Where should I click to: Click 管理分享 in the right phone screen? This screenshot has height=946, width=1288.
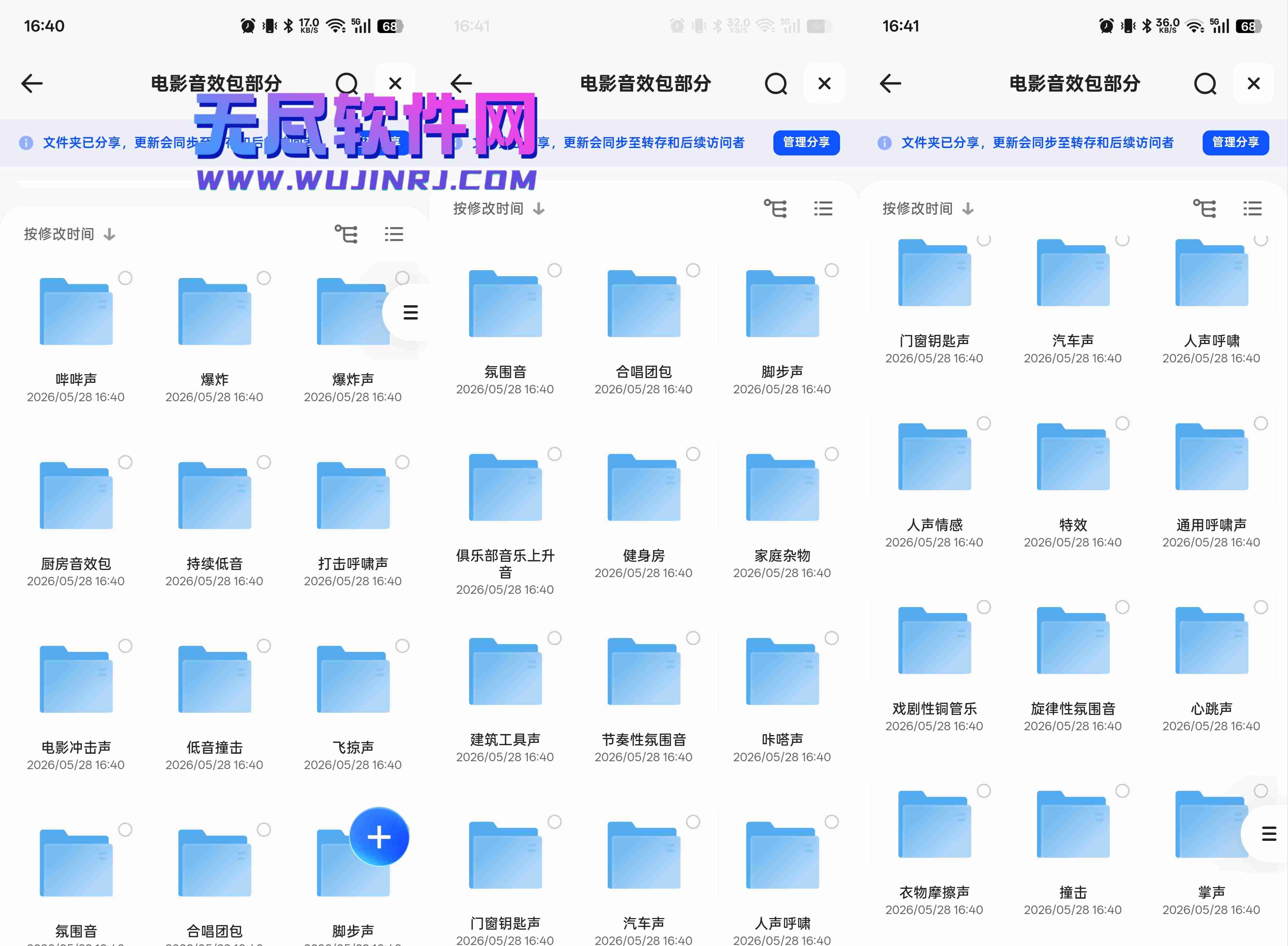point(1235,143)
